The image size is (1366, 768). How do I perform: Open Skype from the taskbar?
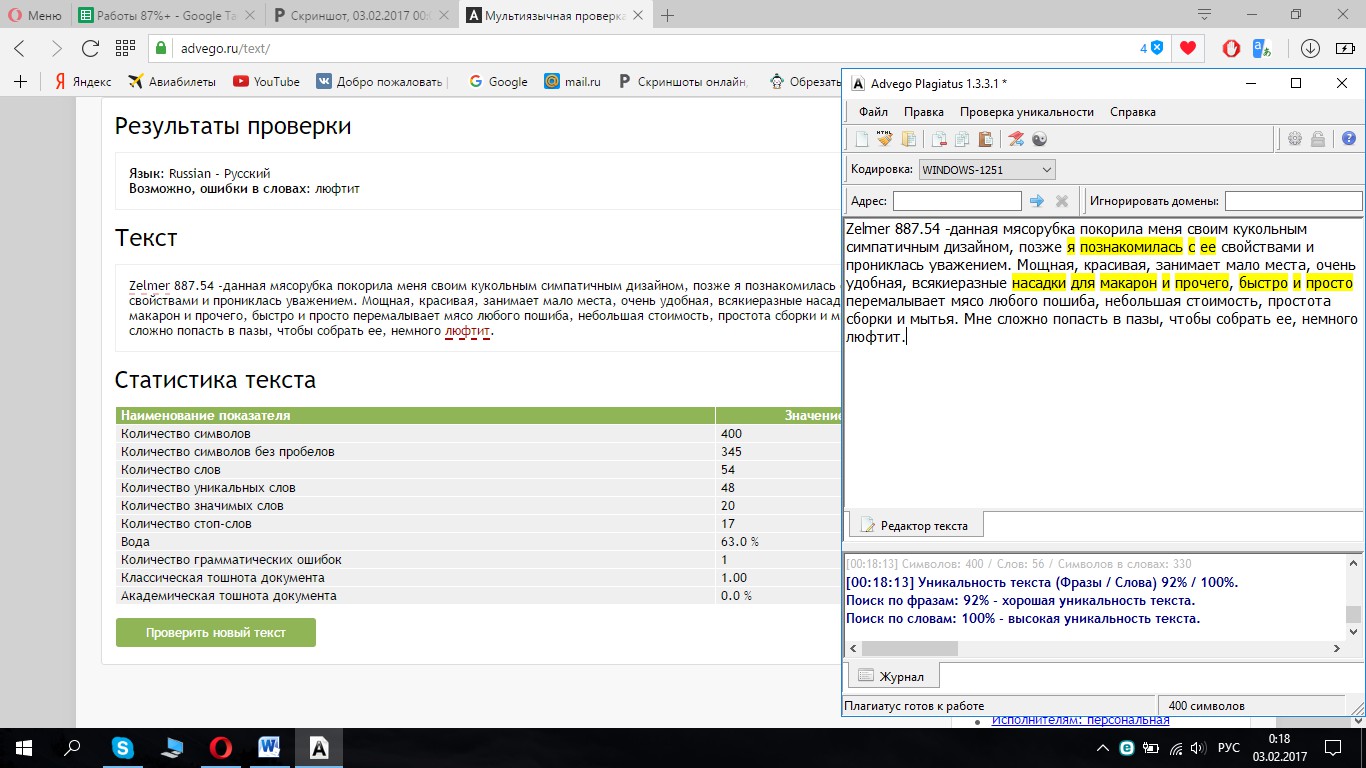pyautogui.click(x=123, y=747)
